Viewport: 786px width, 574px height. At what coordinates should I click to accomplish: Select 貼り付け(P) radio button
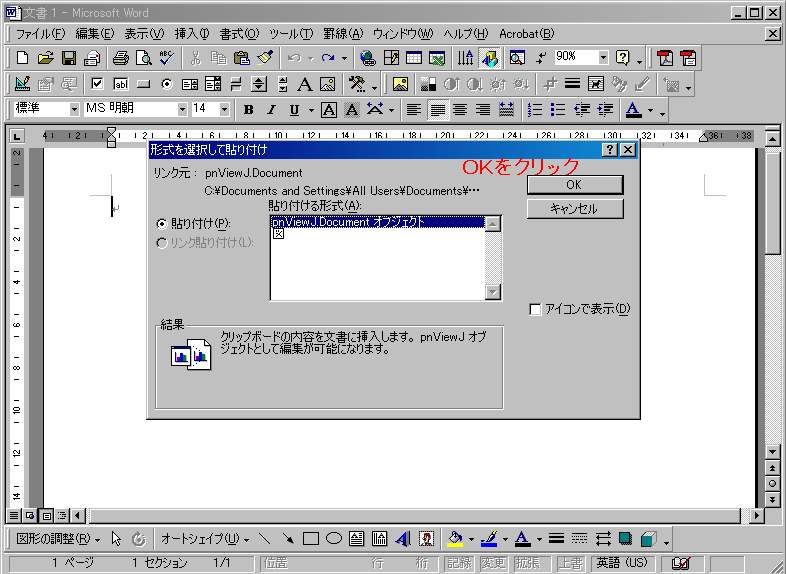[x=161, y=224]
